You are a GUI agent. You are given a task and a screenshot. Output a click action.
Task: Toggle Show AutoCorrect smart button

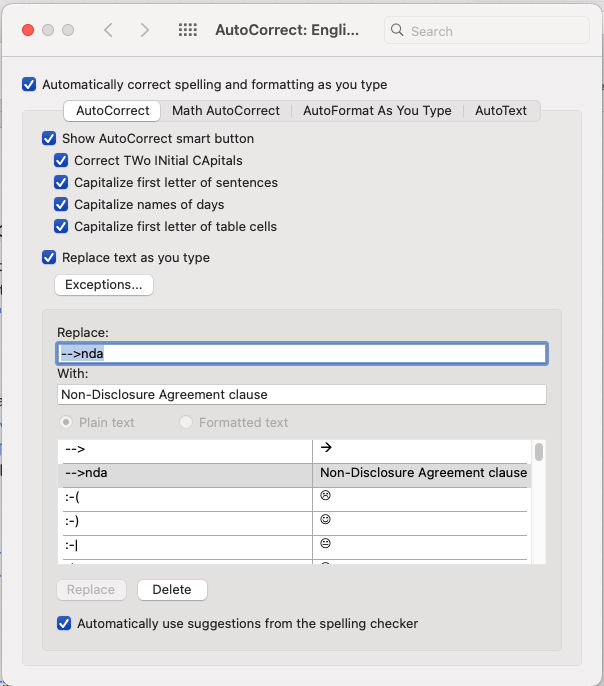click(x=49, y=138)
